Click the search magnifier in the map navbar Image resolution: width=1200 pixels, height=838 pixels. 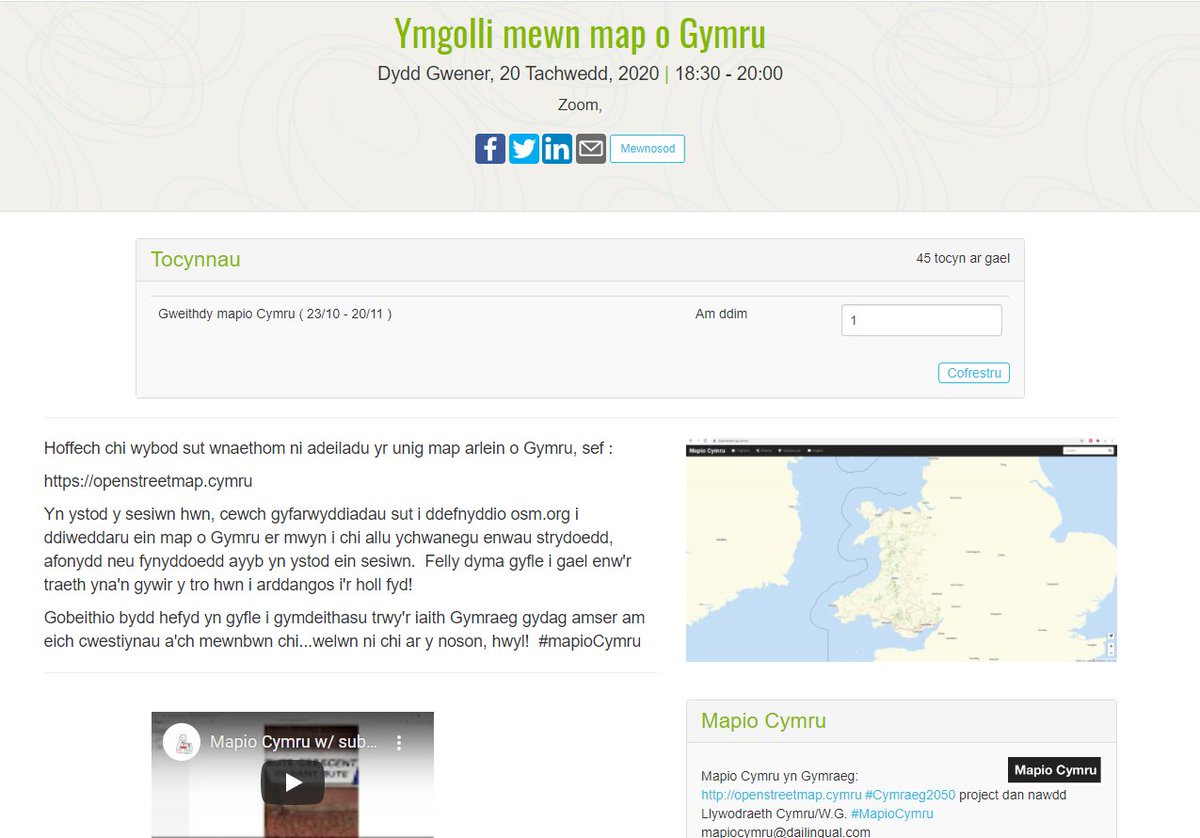(1109, 450)
